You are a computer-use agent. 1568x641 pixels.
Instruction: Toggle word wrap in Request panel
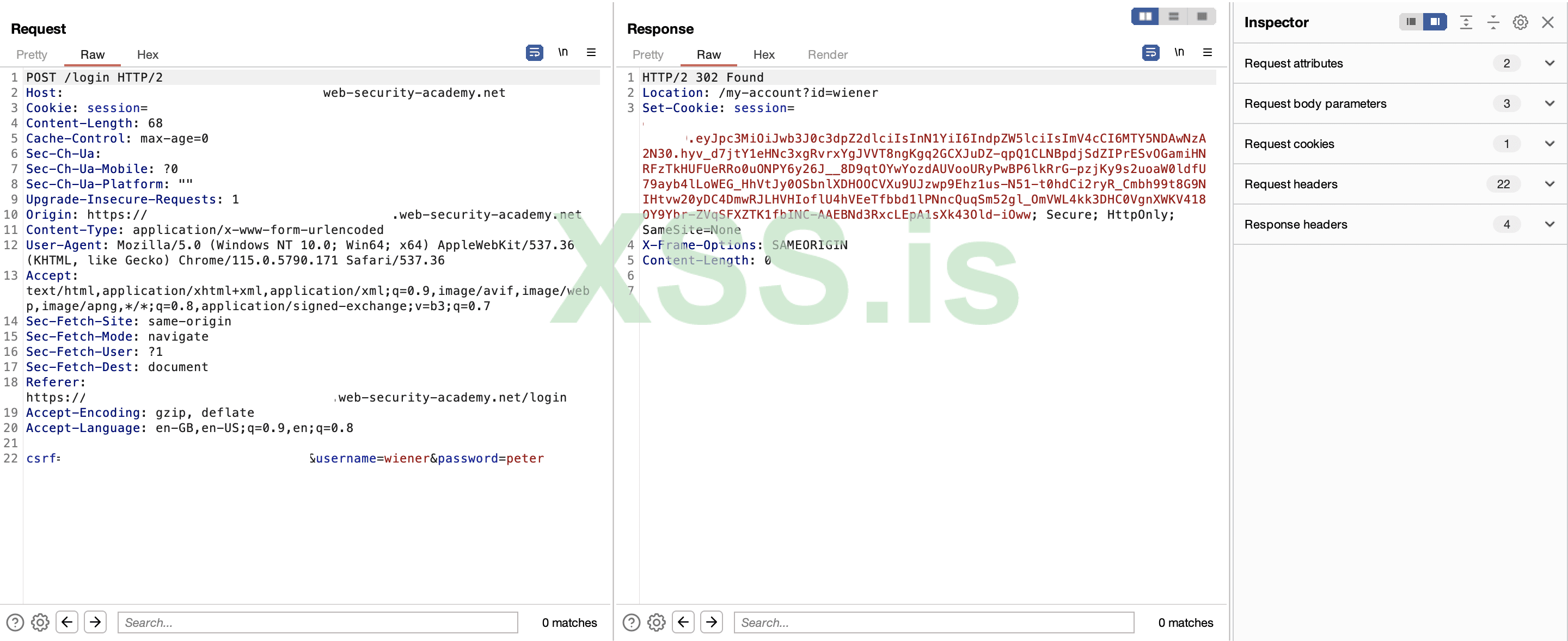pos(534,53)
